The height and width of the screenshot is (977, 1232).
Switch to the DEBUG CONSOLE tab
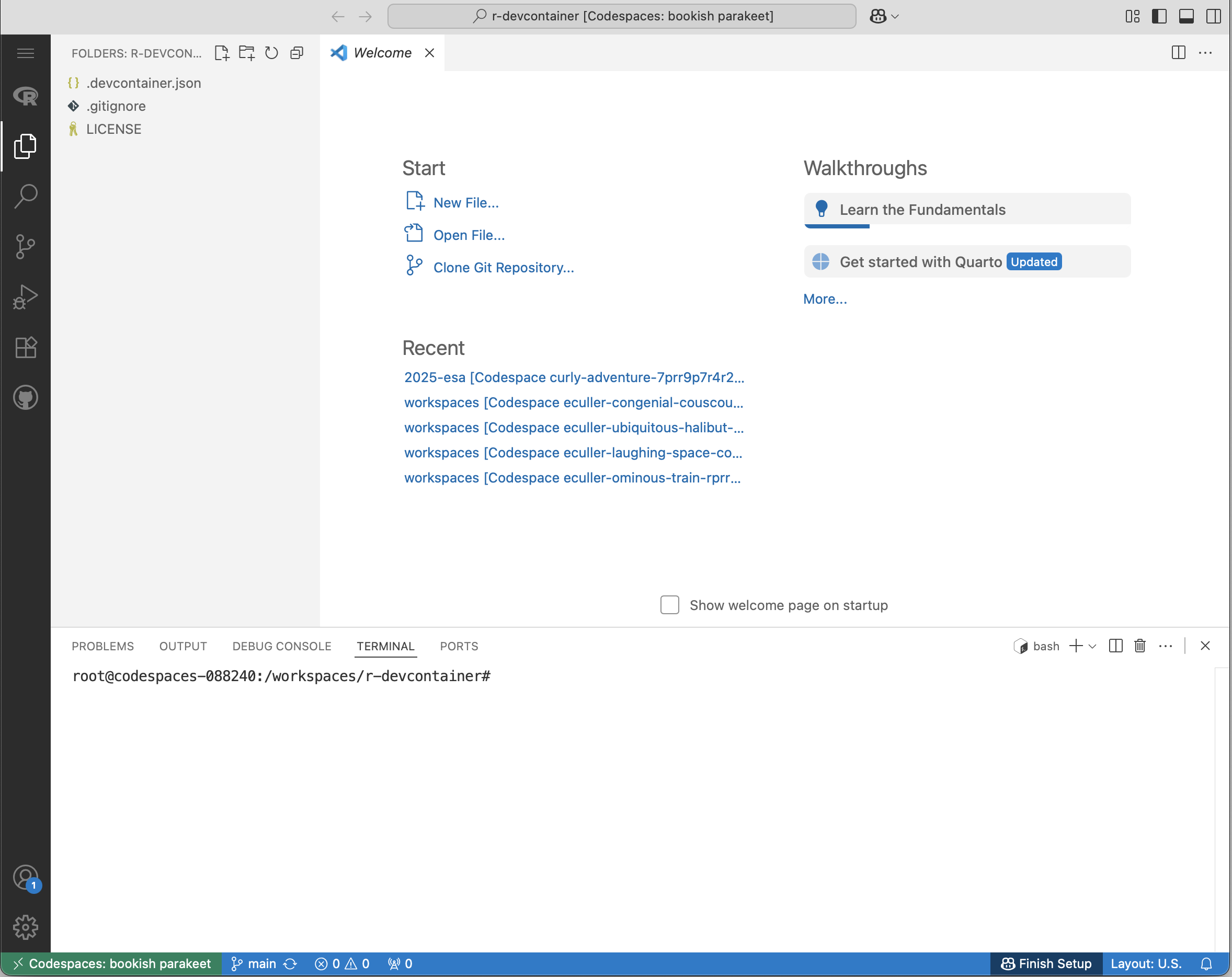pos(282,646)
